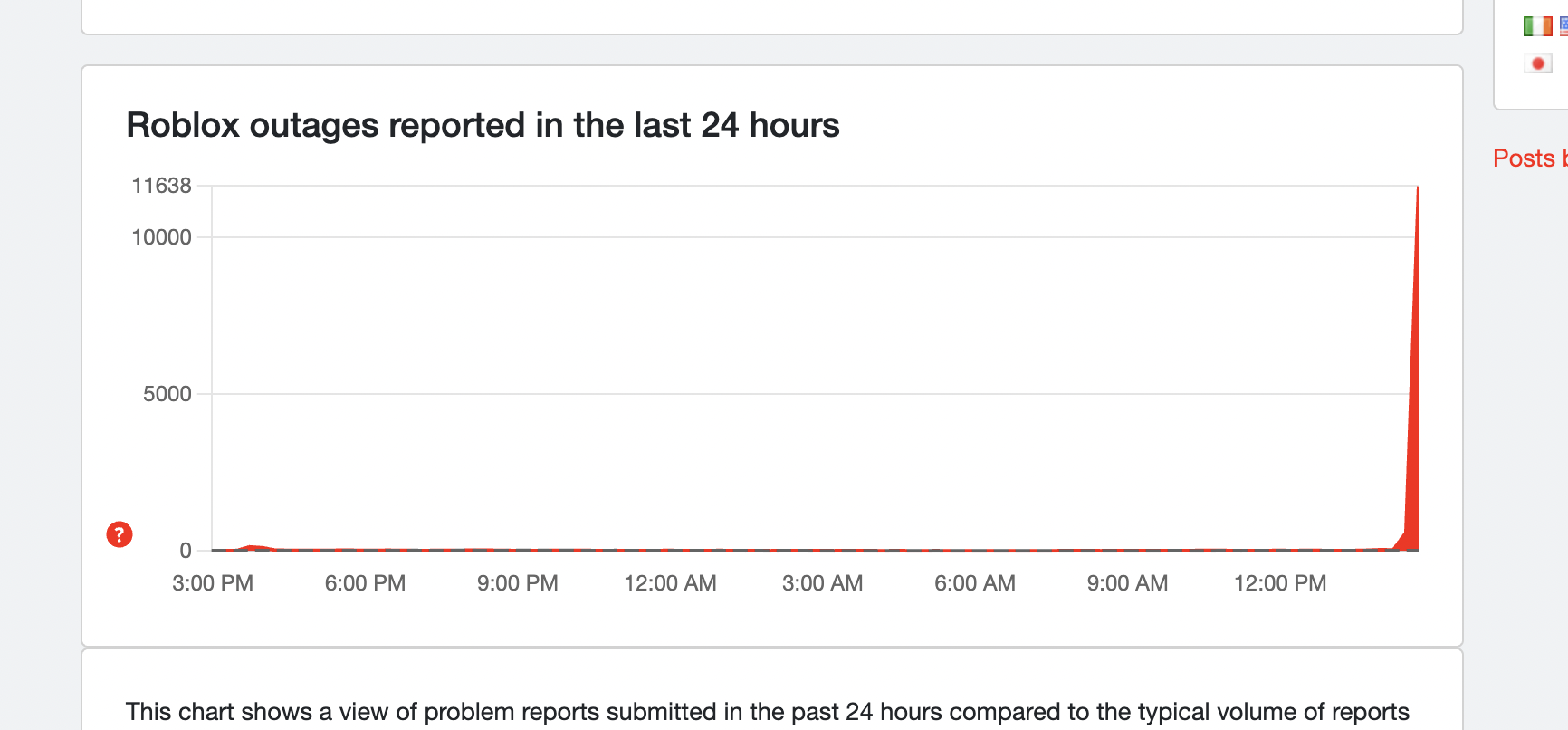Click the 12:00 AM time label

click(x=670, y=583)
